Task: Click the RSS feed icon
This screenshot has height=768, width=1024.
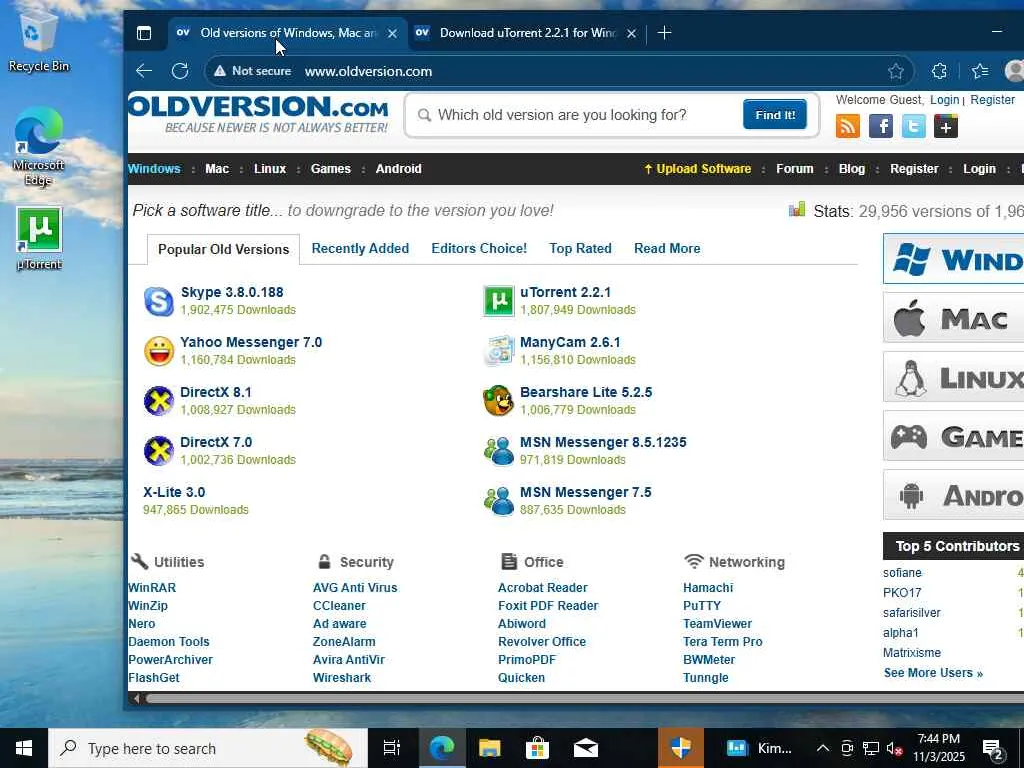Action: [848, 125]
